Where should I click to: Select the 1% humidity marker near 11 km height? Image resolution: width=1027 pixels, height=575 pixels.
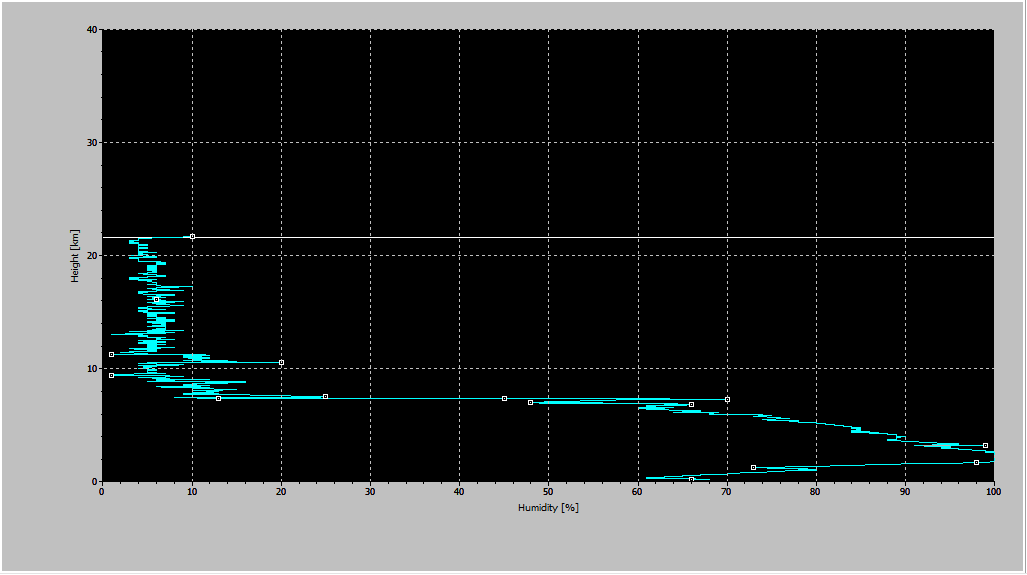pyautogui.click(x=111, y=354)
